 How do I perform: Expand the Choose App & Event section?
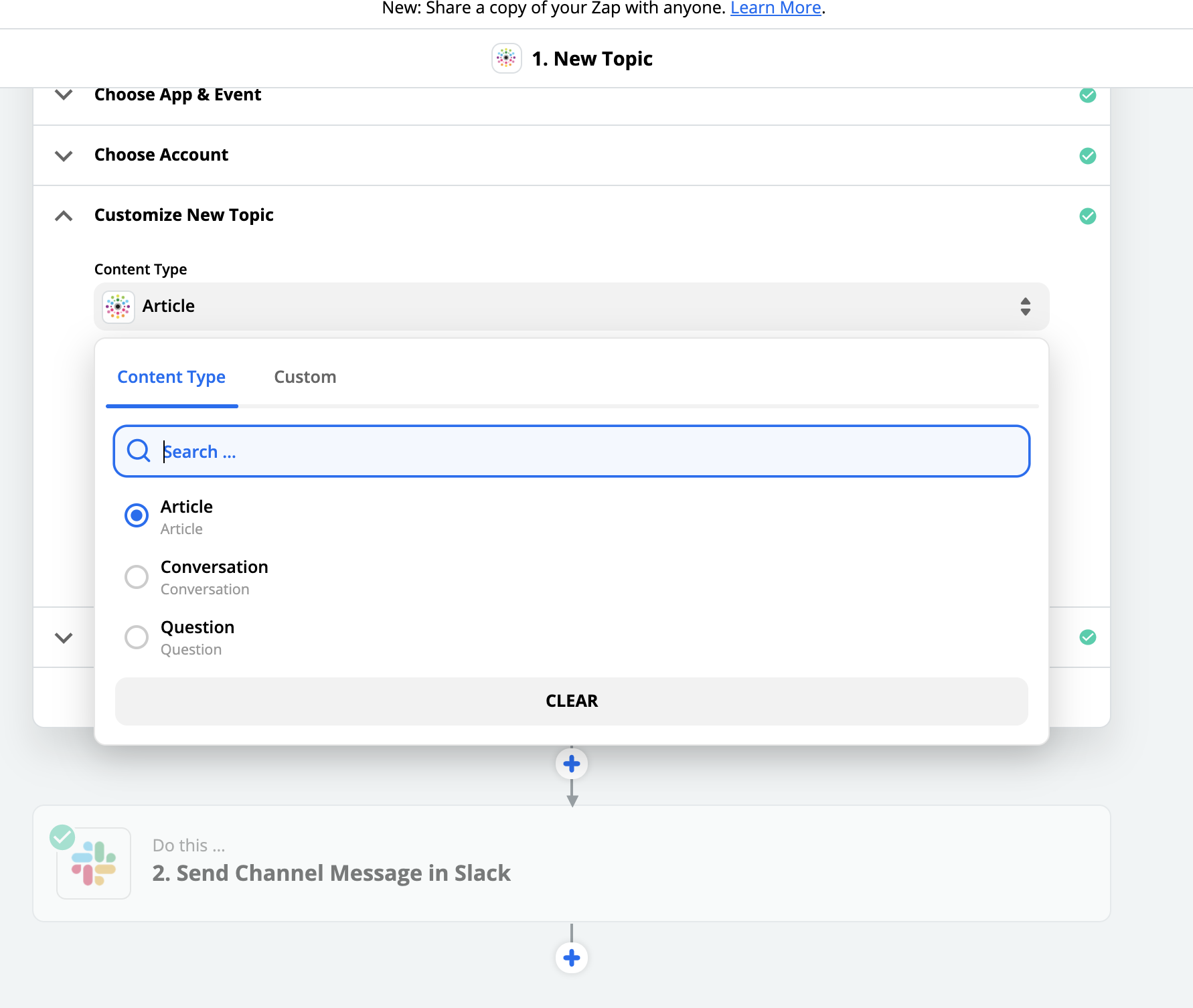pyautogui.click(x=64, y=95)
